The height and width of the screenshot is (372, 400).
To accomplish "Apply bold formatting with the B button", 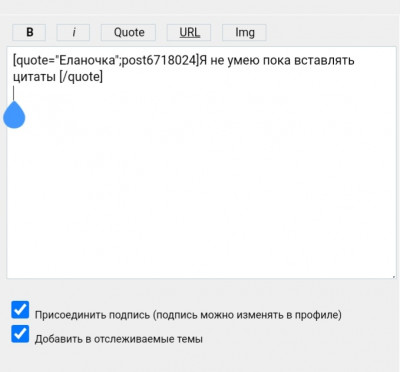I will 29,33.
